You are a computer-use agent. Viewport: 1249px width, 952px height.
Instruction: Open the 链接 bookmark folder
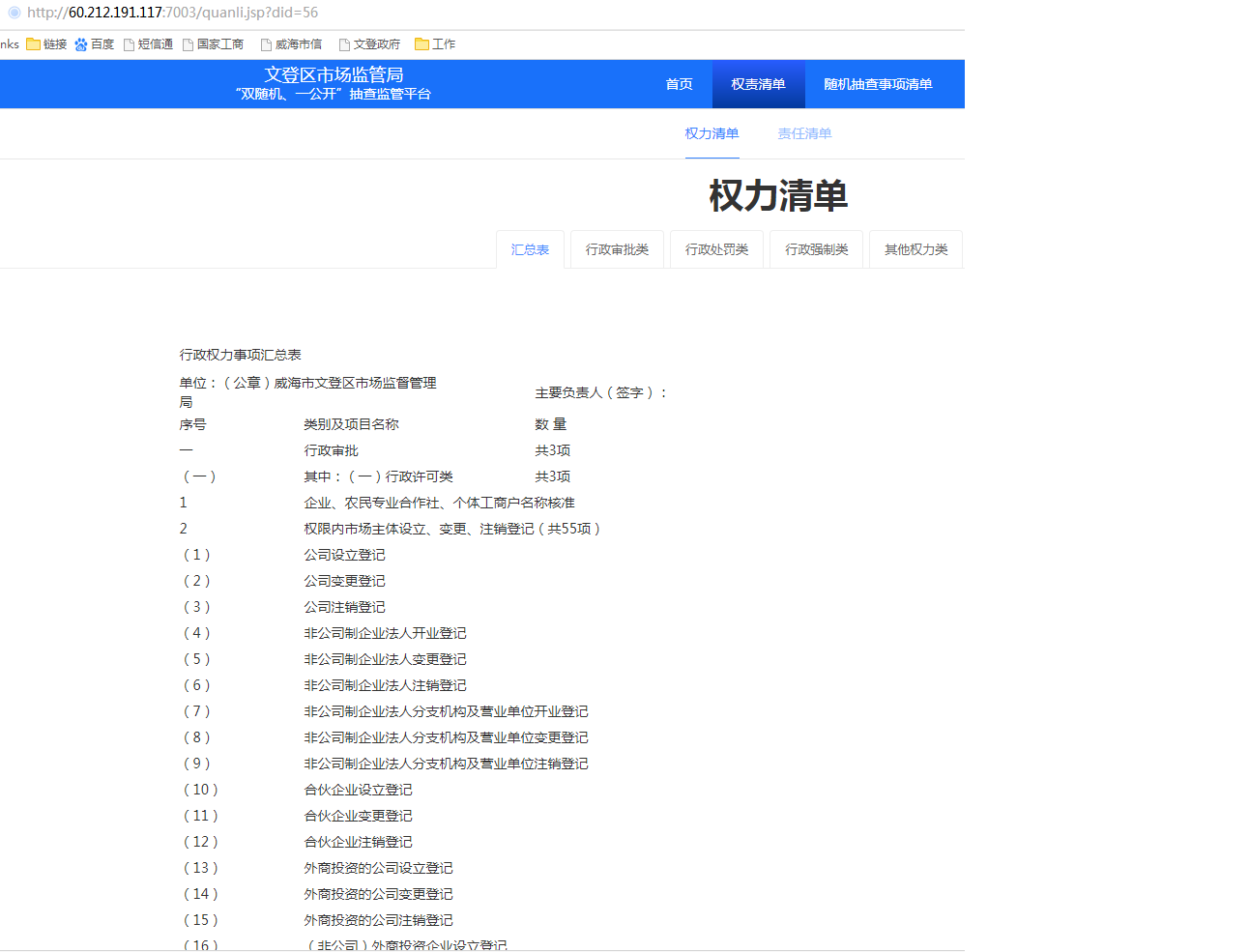point(46,44)
